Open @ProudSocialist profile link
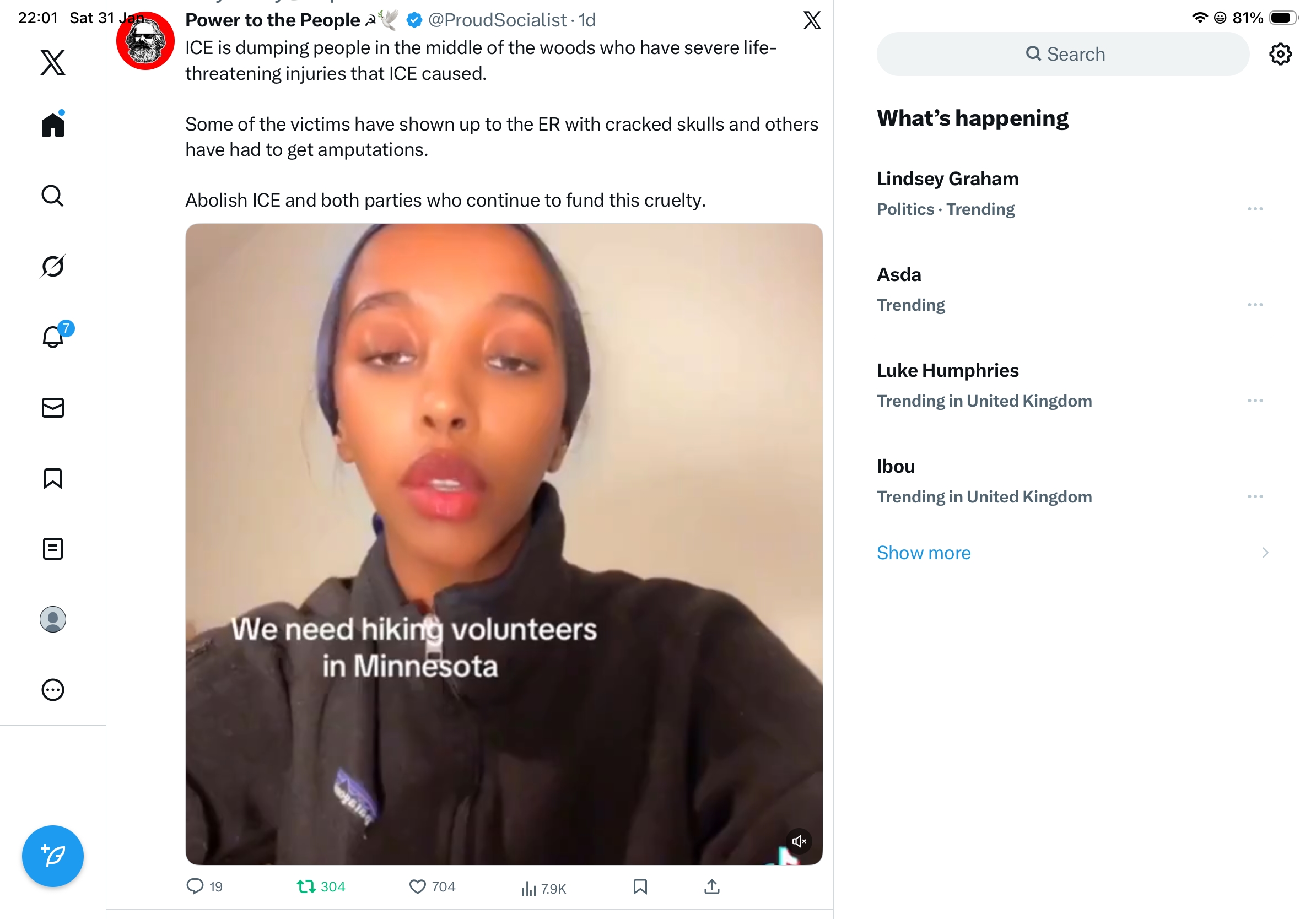This screenshot has width=1316, height=919. (497, 20)
